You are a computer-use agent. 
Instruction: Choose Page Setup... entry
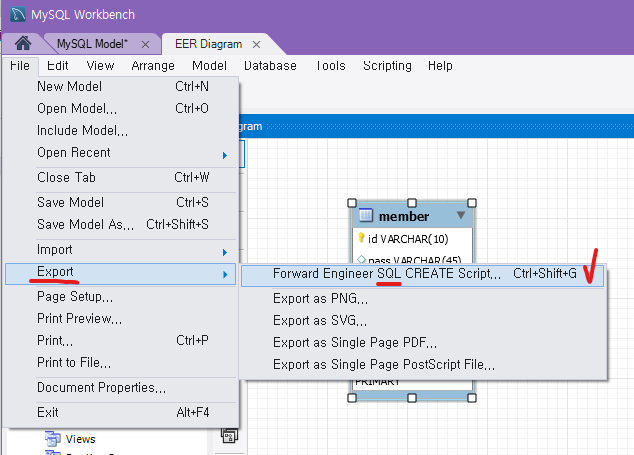[121, 297]
